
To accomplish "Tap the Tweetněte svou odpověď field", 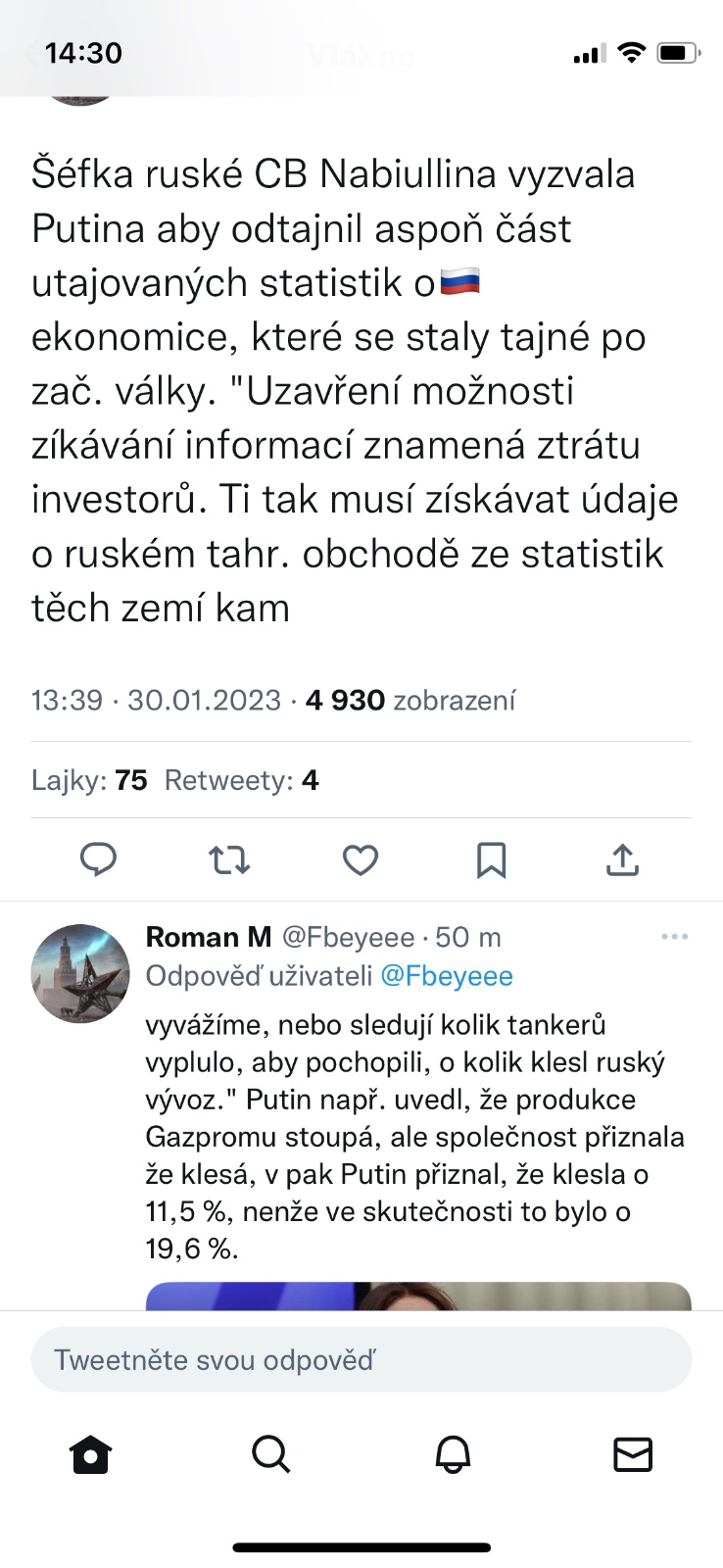I will point(361,1359).
